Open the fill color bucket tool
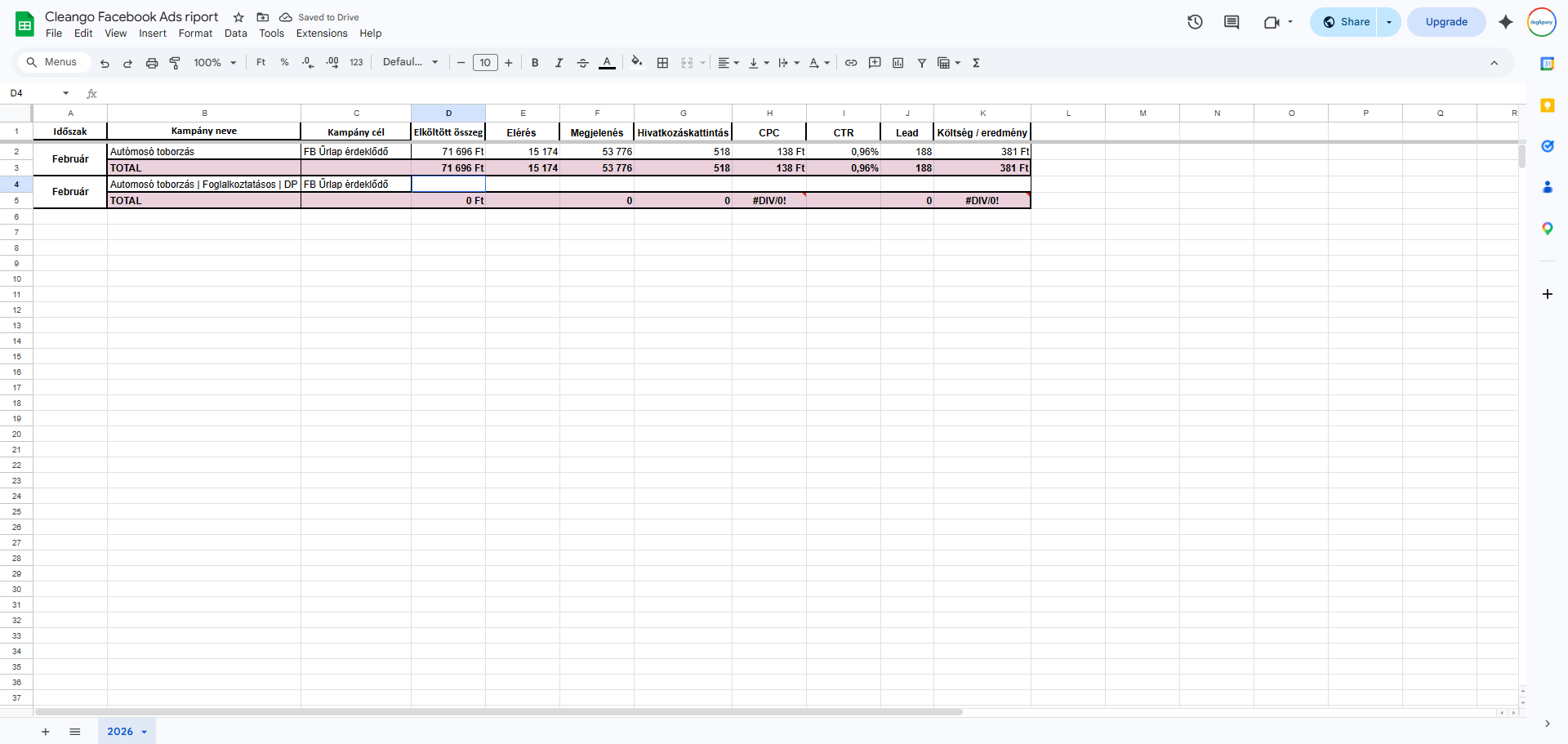 click(x=637, y=62)
